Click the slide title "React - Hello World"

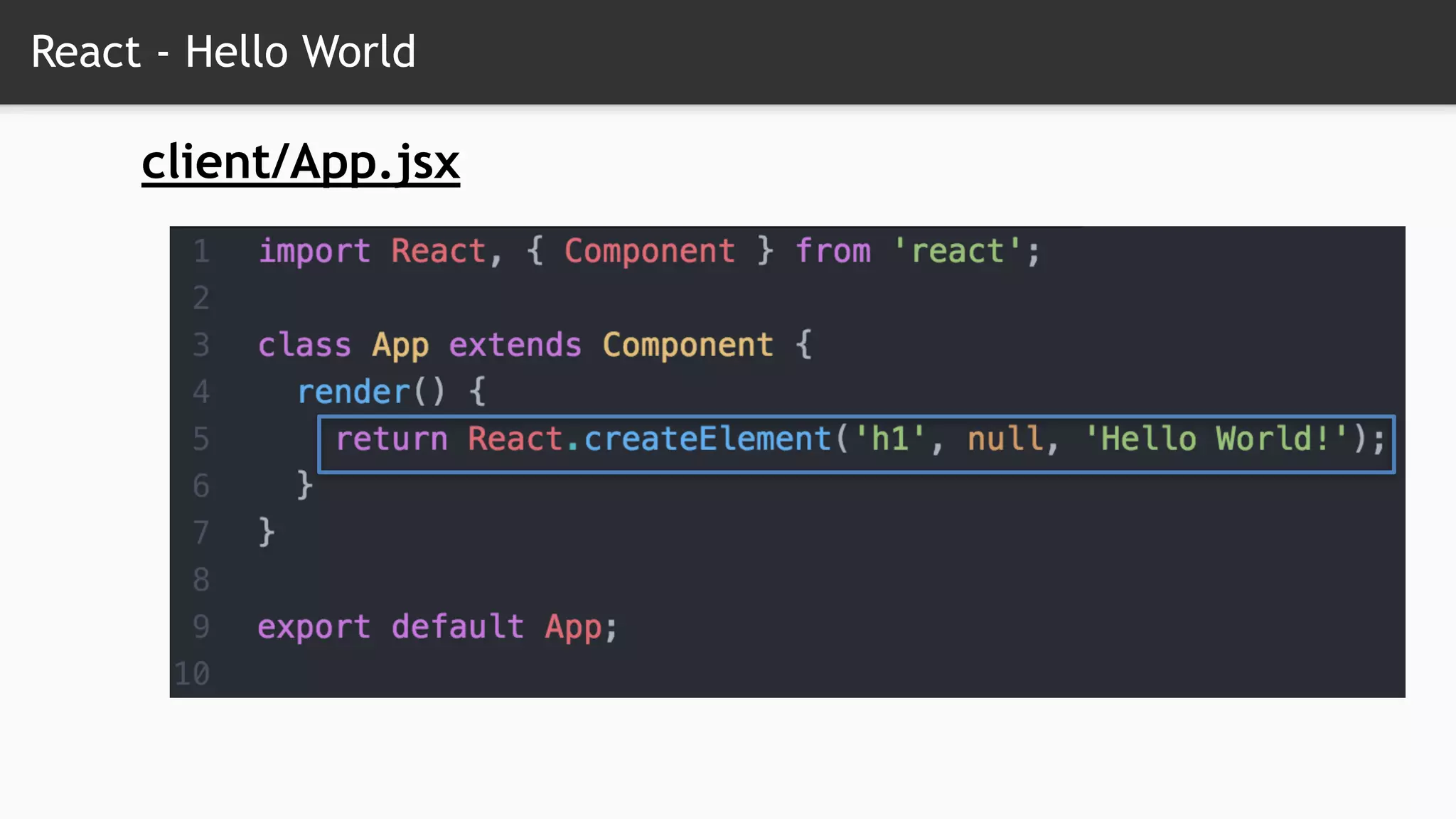(x=223, y=52)
